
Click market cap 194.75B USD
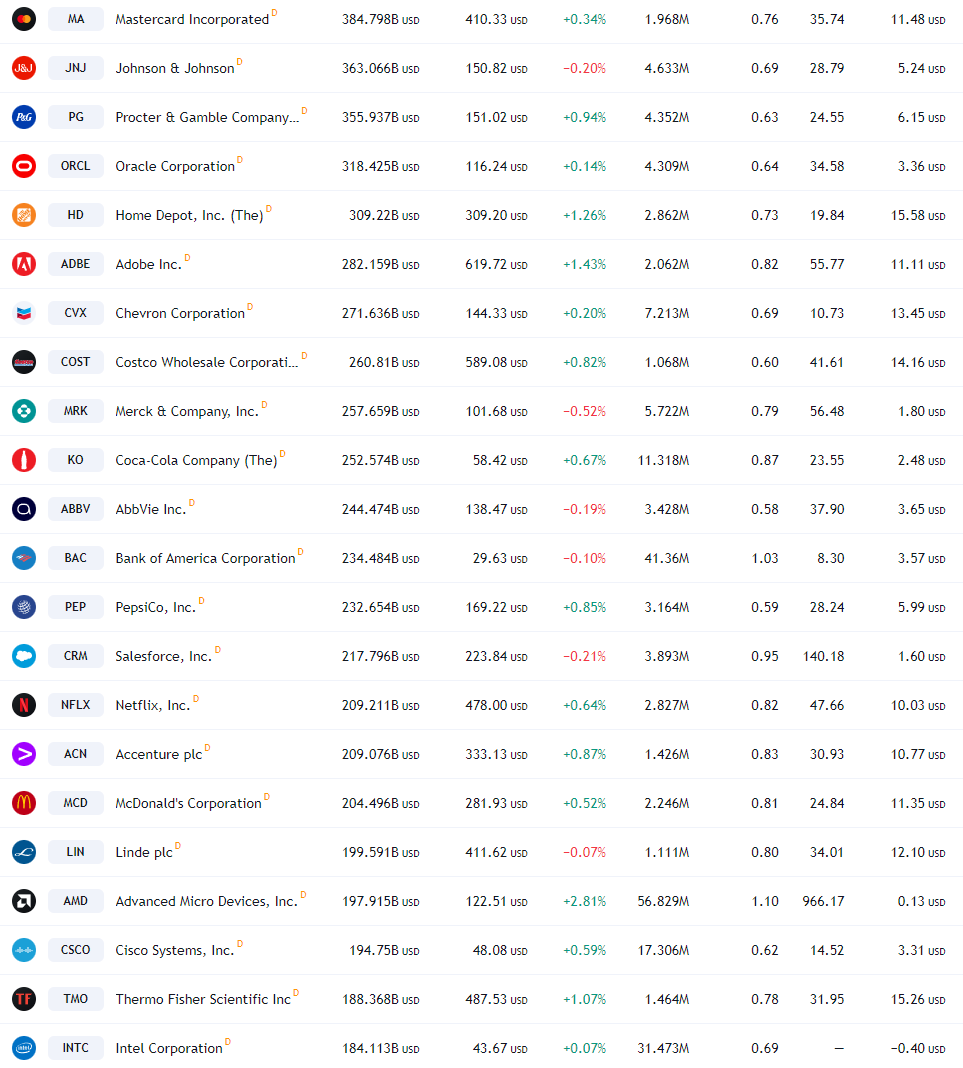point(384,952)
